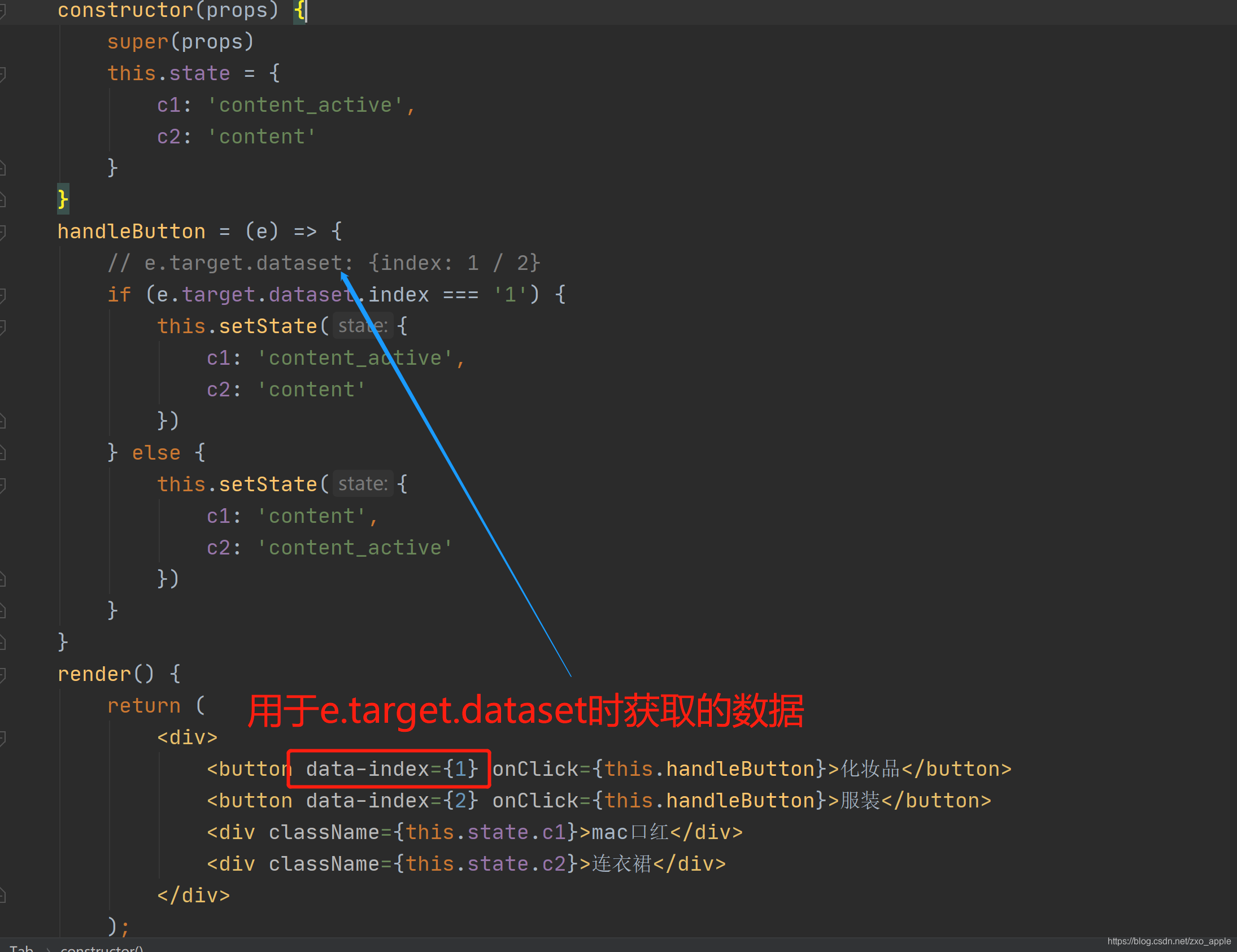The width and height of the screenshot is (1237, 952).
Task: Click the highlighted yellow closing brace of constructor
Action: point(63,199)
